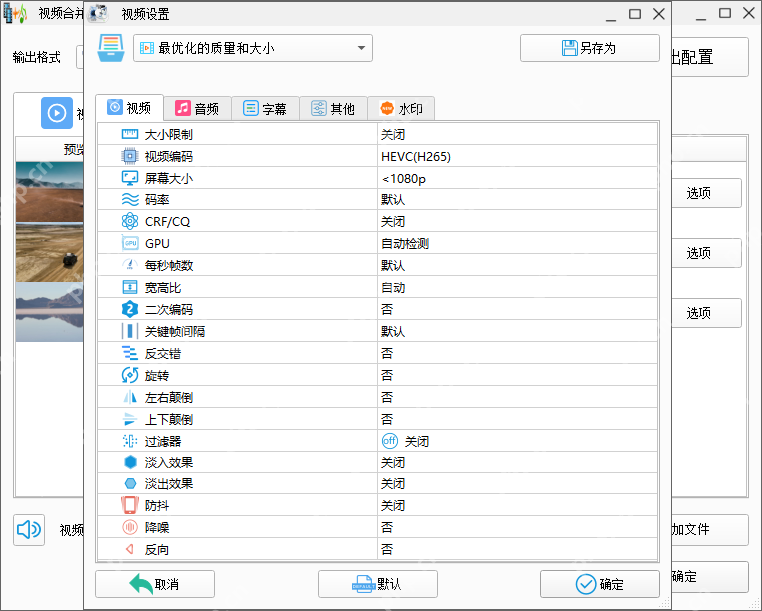Click the CRF/CQ atom icon
The height and width of the screenshot is (611, 762).
pyautogui.click(x=130, y=222)
